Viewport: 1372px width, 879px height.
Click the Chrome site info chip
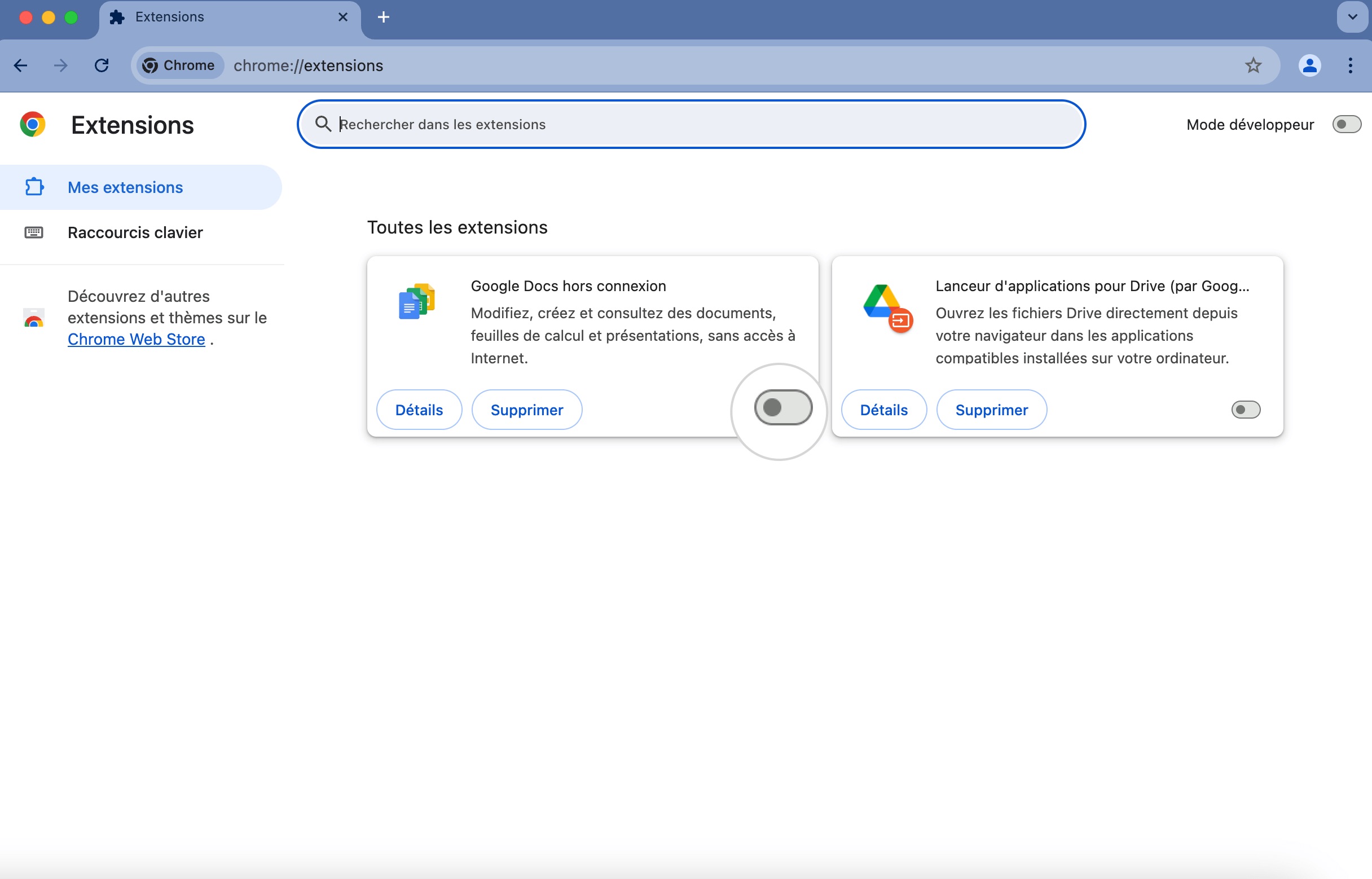[180, 65]
